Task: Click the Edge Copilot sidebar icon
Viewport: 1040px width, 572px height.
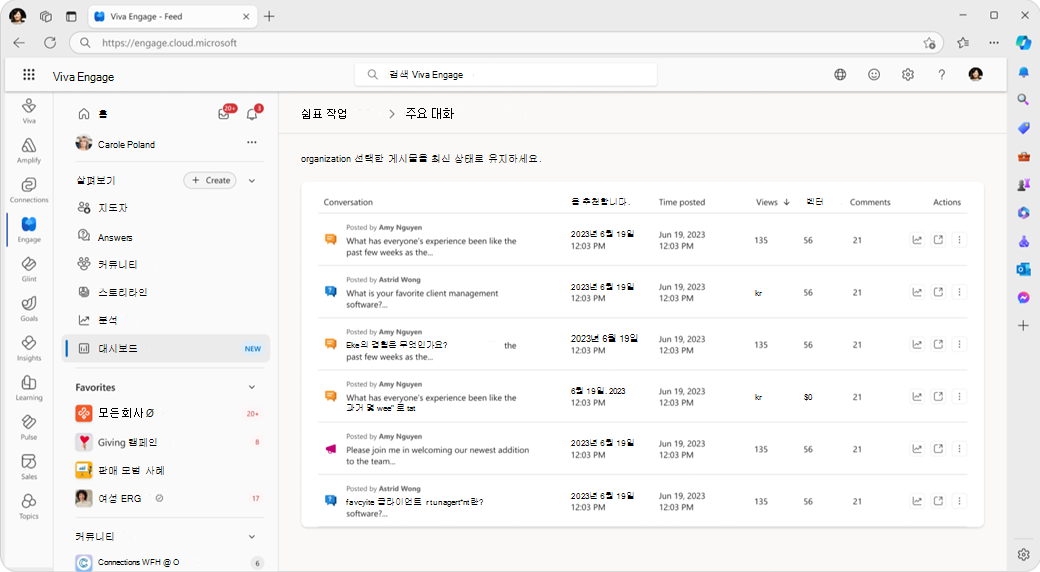Action: [x=1023, y=42]
